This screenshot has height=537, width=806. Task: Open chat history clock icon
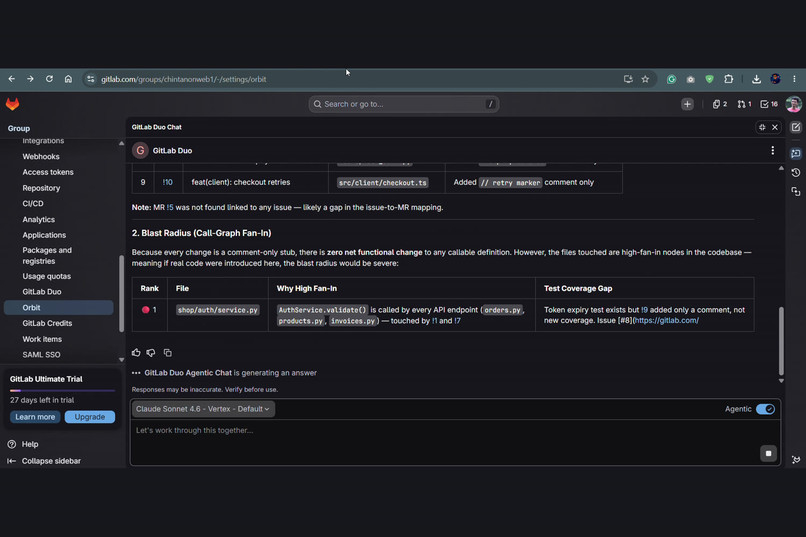(x=796, y=173)
